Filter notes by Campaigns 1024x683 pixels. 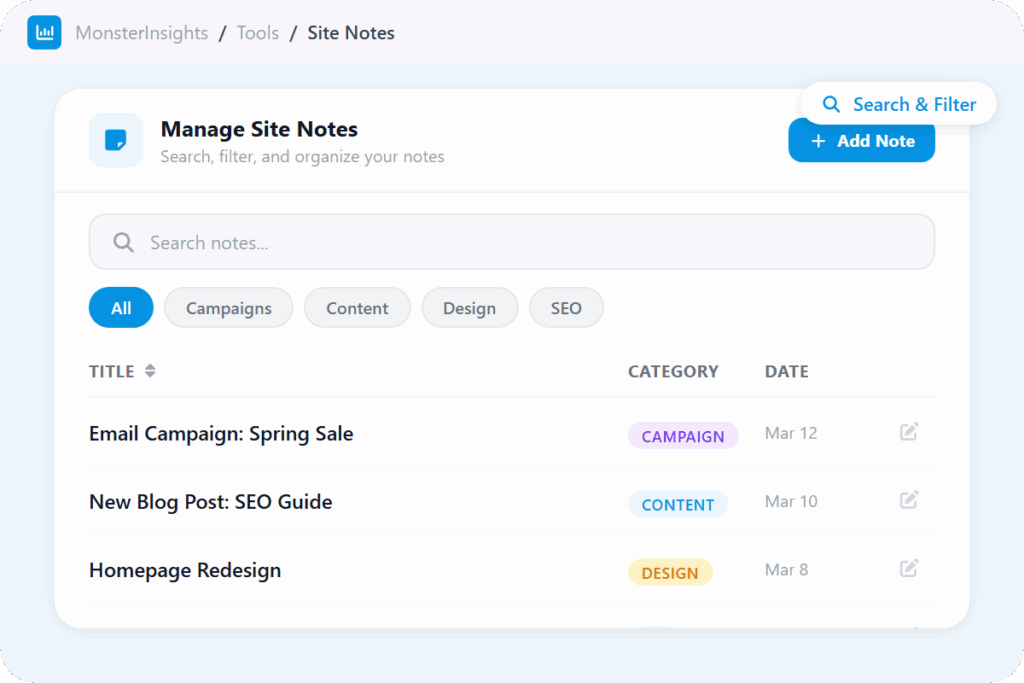pyautogui.click(x=228, y=308)
